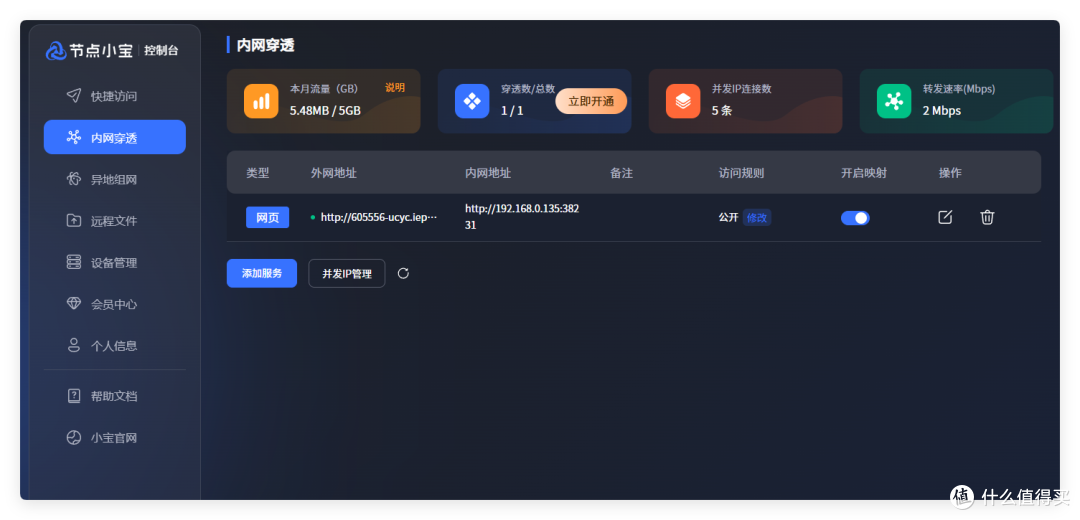
Task: Select the 内网穿透 sidebar item
Action: pos(114,137)
